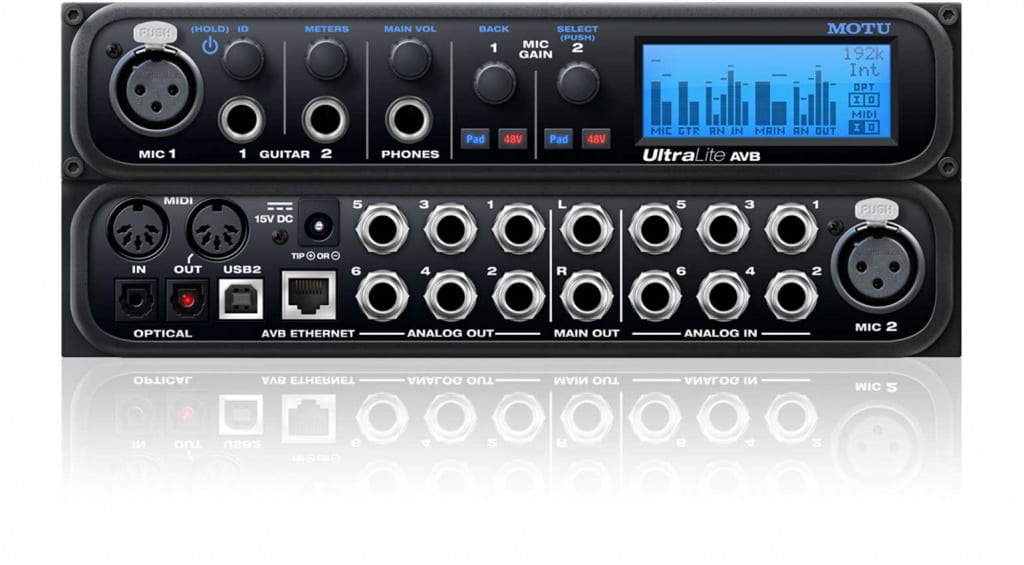The height and width of the screenshot is (565, 1024).
Task: Toggle the 48V phantom power for mic 1
Action: click(x=513, y=139)
